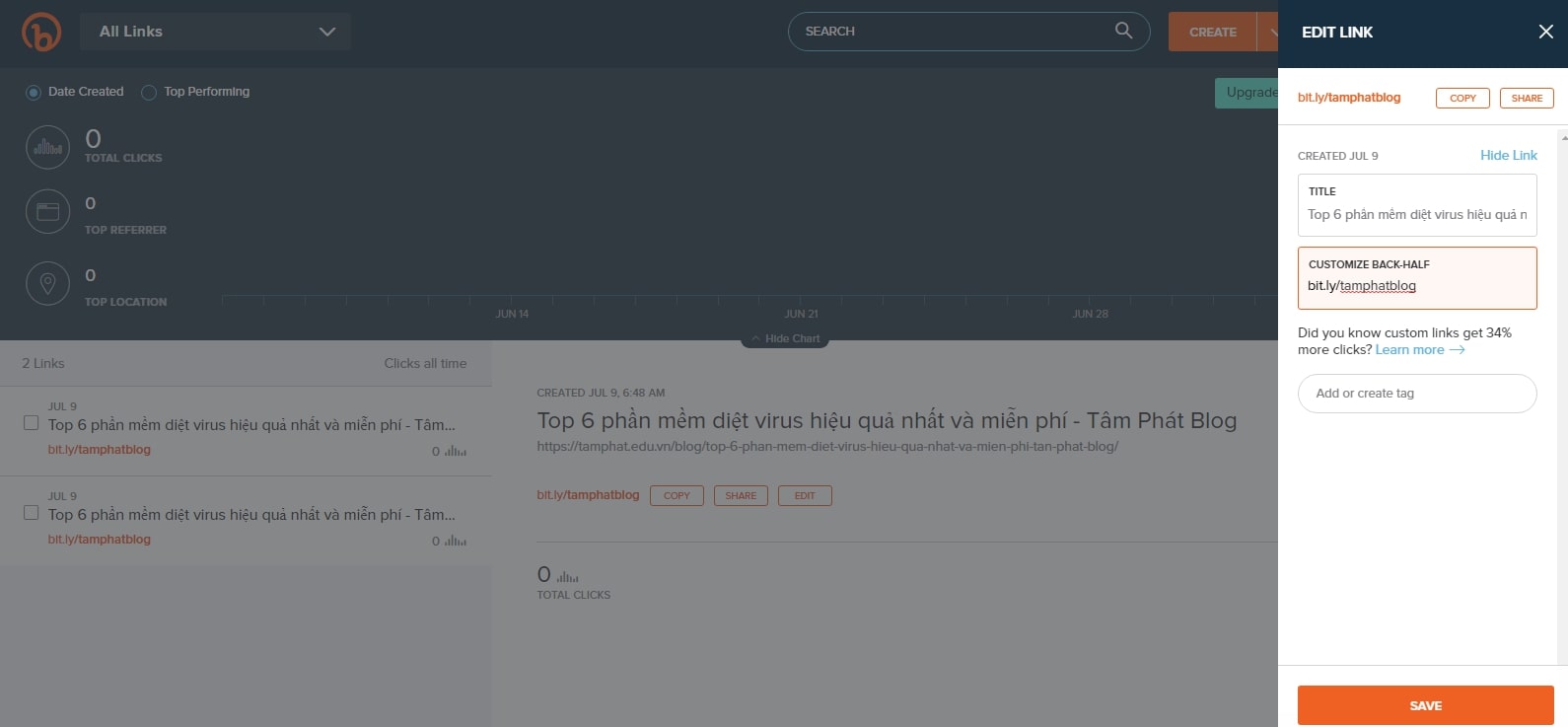Click the 2 Links count label

[x=43, y=363]
